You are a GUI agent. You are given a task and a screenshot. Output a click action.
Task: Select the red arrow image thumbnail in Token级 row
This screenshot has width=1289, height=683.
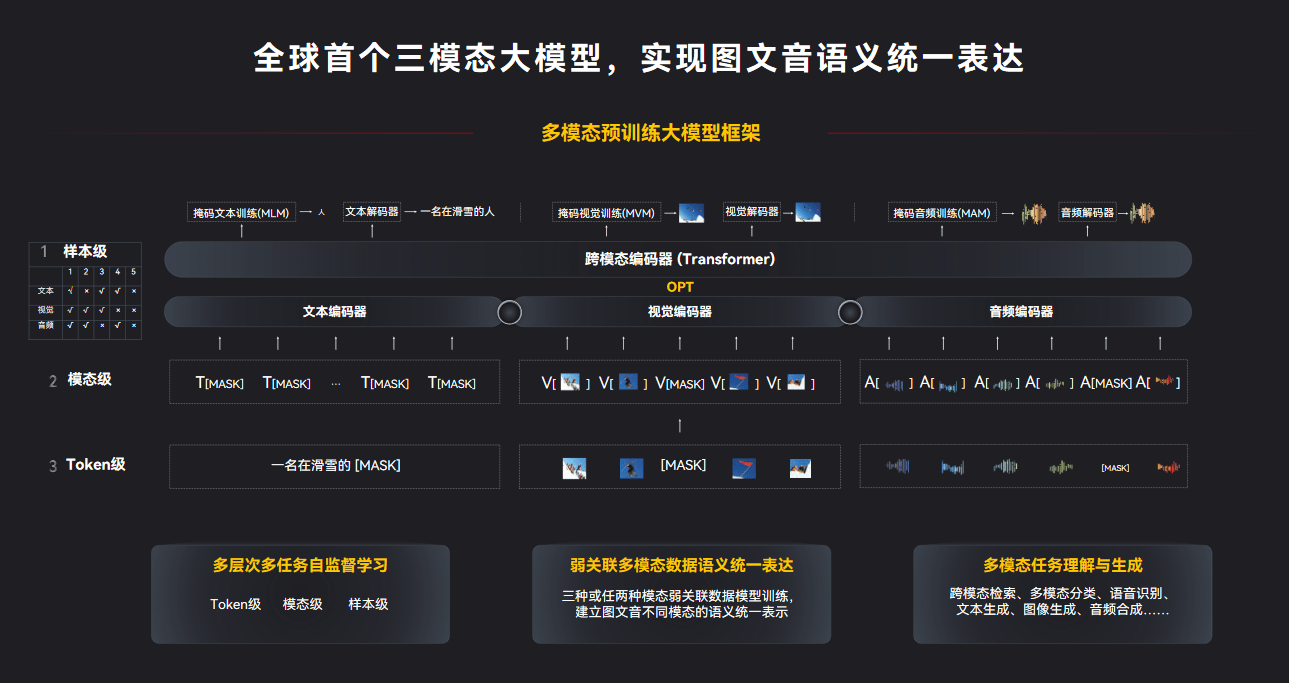click(x=743, y=466)
